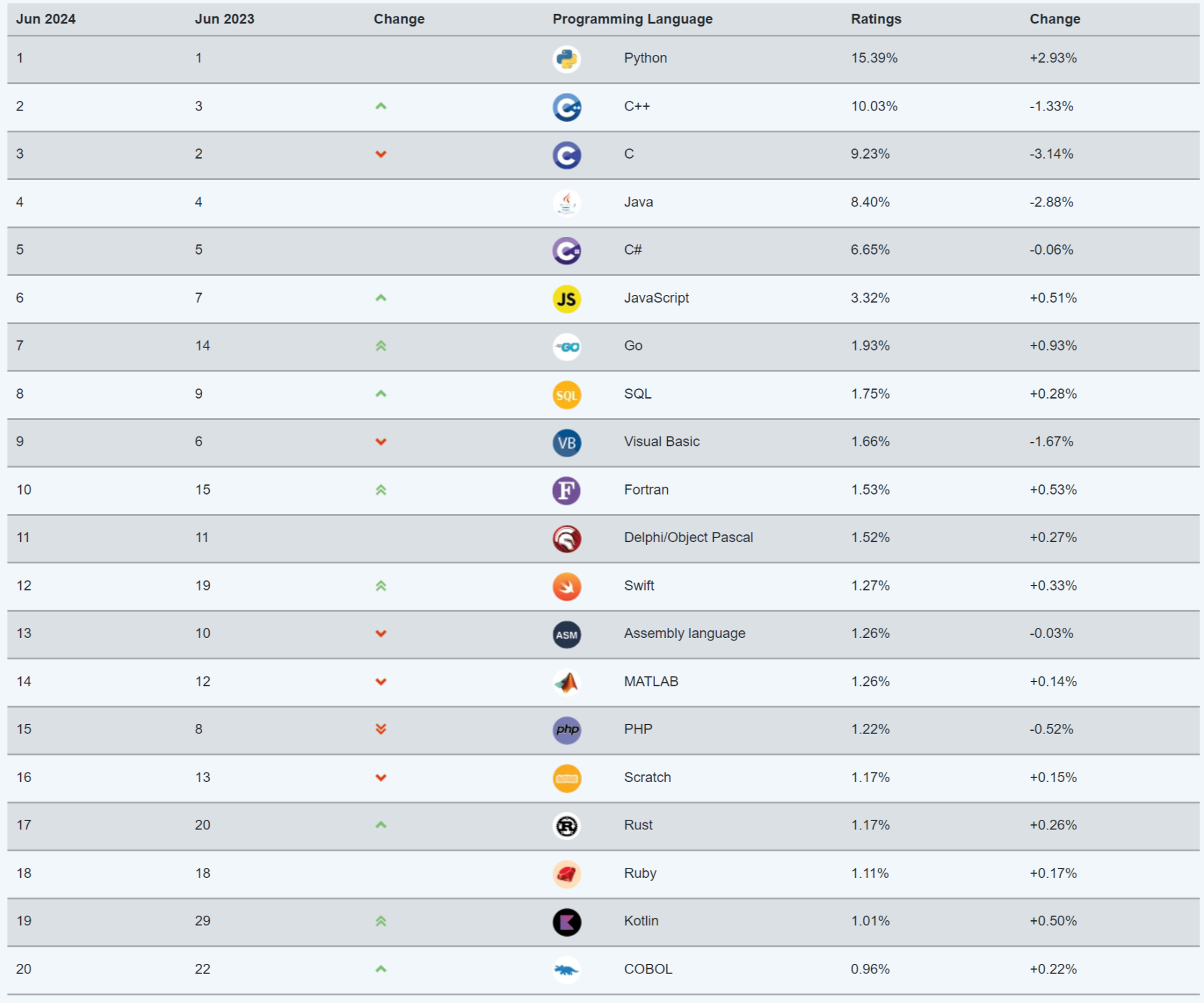The image size is (1204, 1003).
Task: Click the Visual Basic VB icon
Action: (567, 443)
